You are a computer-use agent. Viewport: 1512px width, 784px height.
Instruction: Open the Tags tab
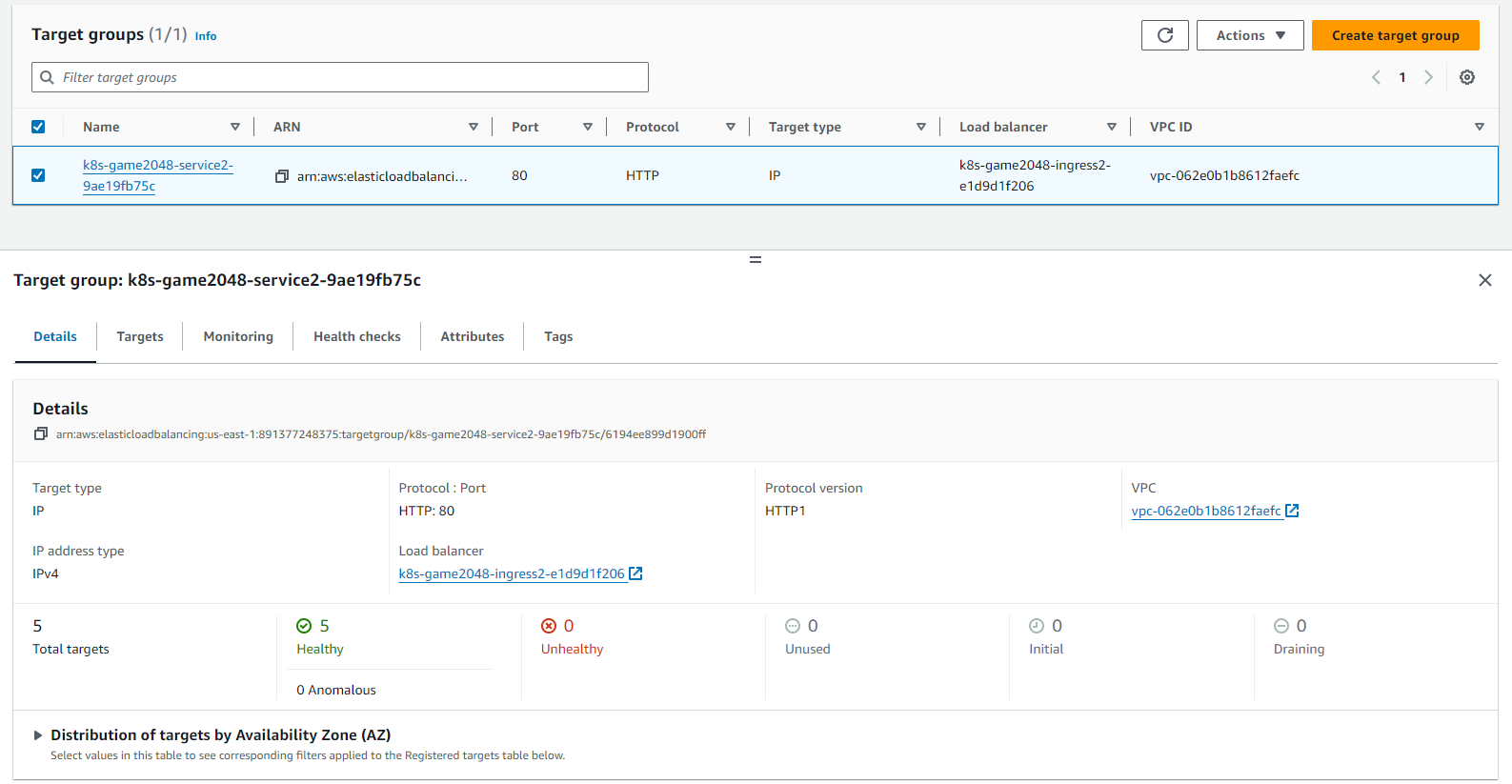click(558, 336)
